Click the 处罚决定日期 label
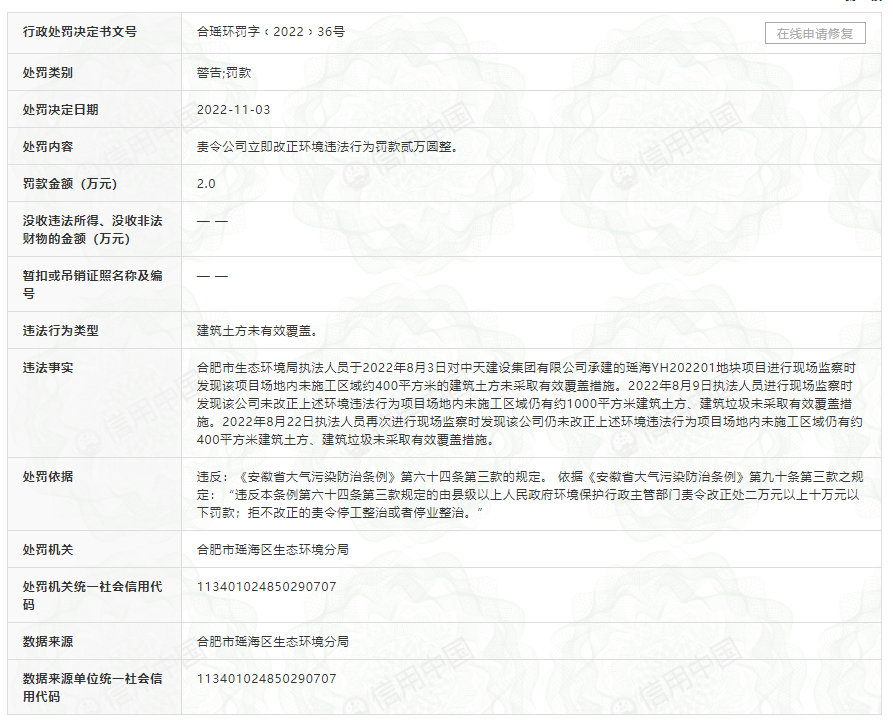The height and width of the screenshot is (723, 893). click(x=60, y=109)
